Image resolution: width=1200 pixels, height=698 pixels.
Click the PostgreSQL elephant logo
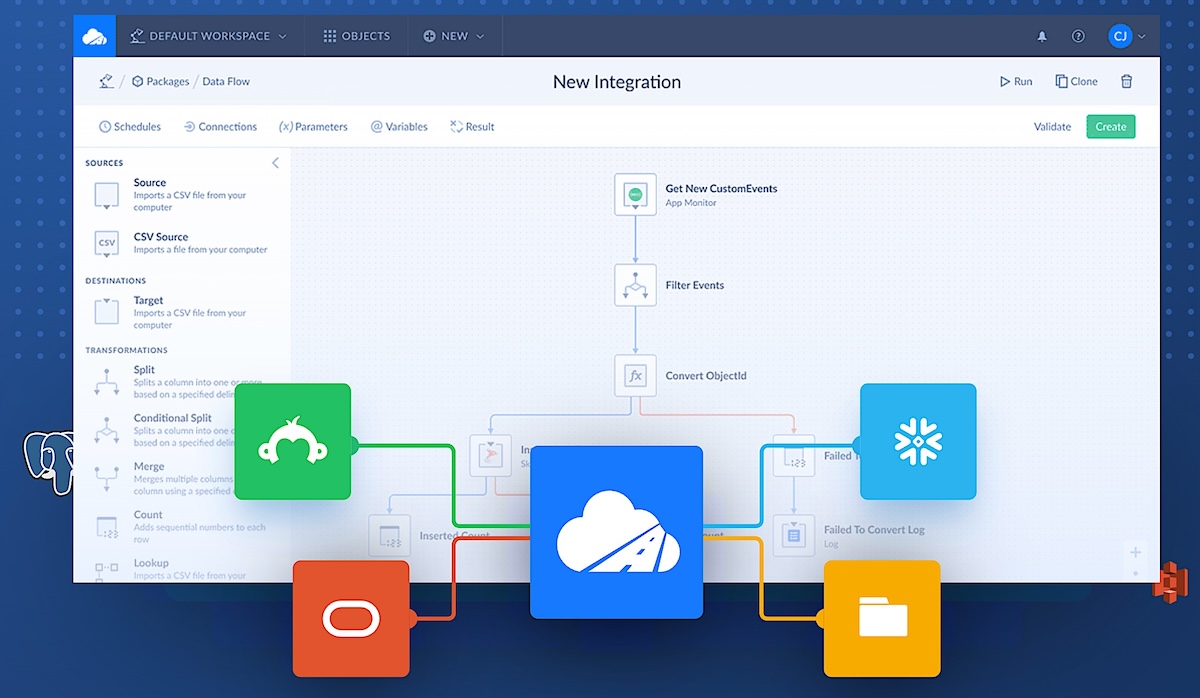(50, 463)
